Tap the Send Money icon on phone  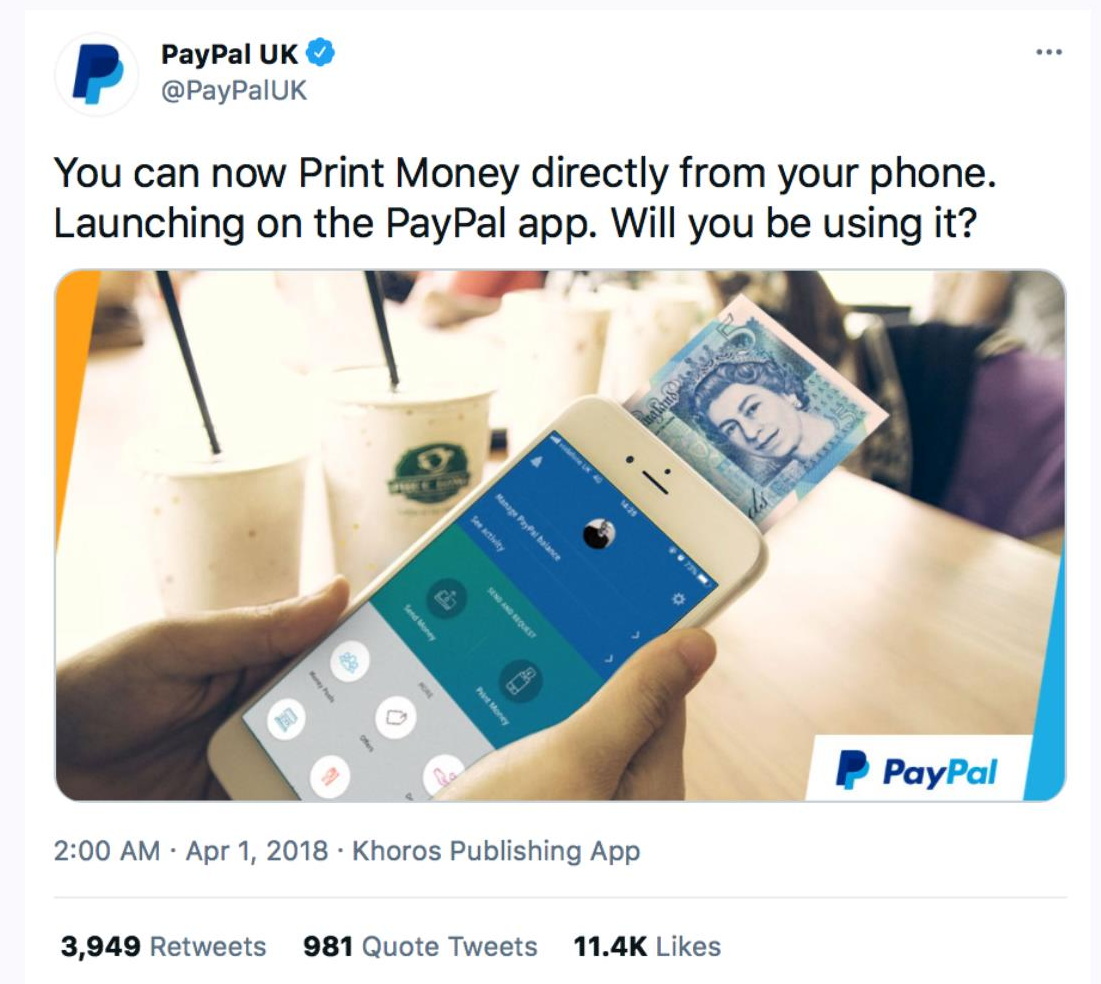click(447, 598)
